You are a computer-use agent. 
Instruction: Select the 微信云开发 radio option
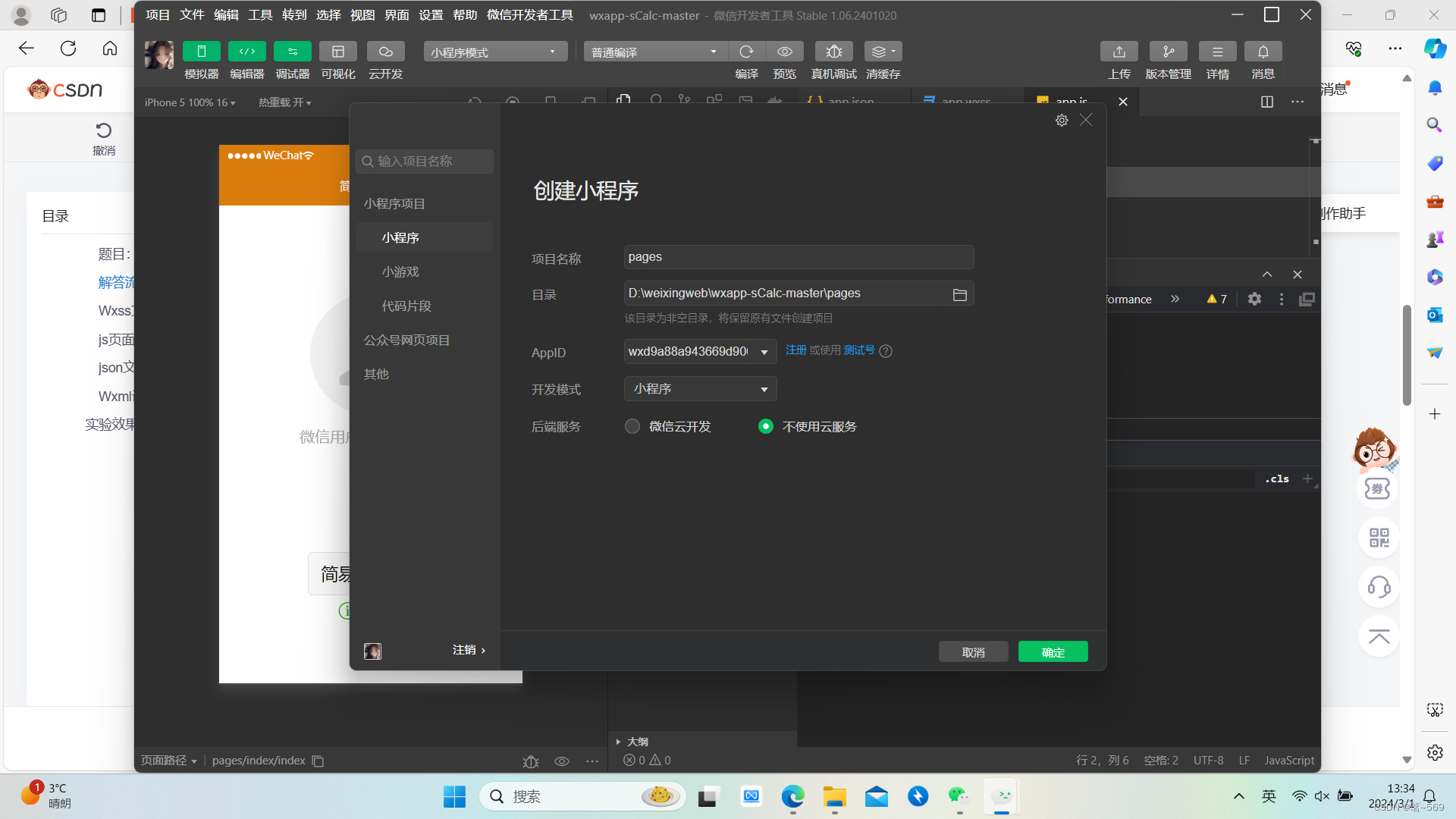point(632,426)
